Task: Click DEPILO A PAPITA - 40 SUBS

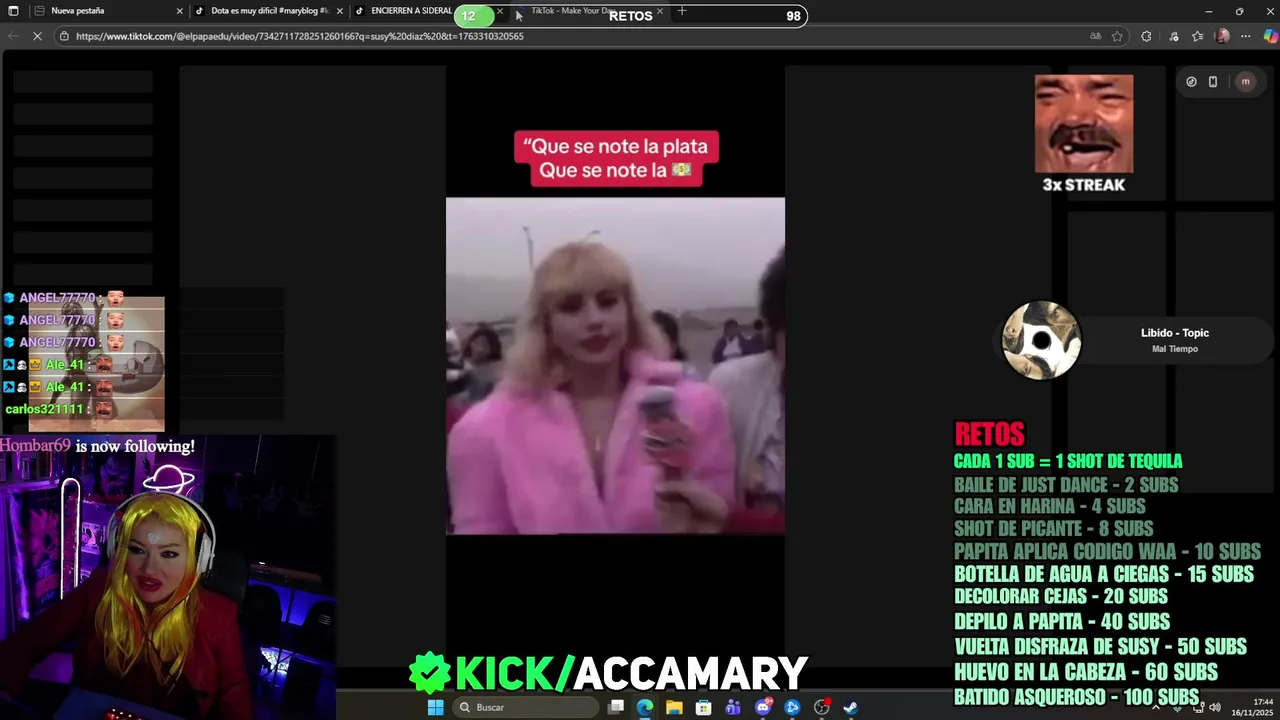Action: [x=1062, y=622]
